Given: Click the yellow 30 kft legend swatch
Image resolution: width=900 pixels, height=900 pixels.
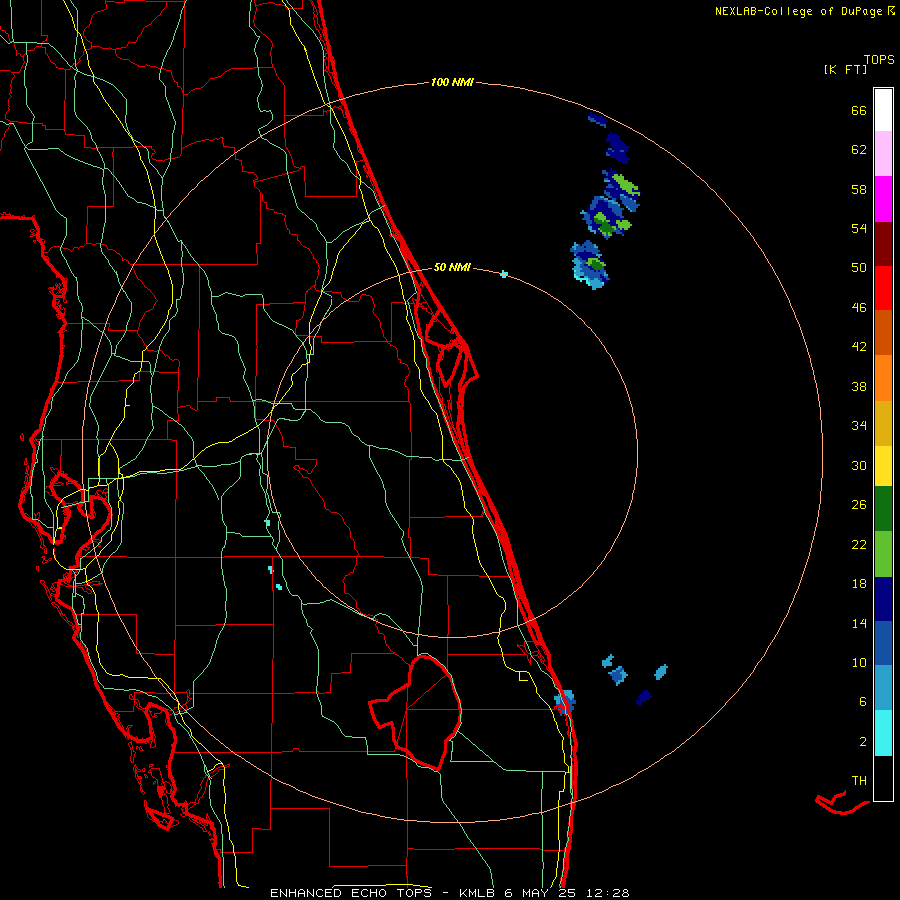Looking at the screenshot, I should point(883,466).
